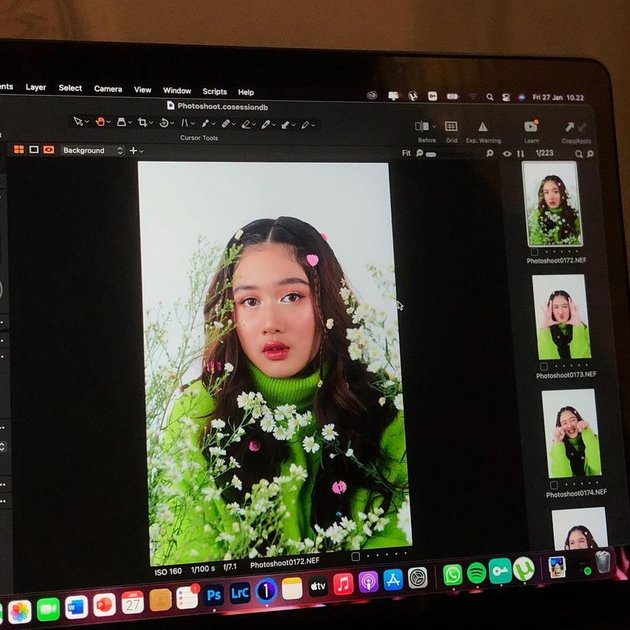Viewport: 630px width, 630px height.
Task: Open Spotlight search in the menu bar
Action: click(489, 97)
